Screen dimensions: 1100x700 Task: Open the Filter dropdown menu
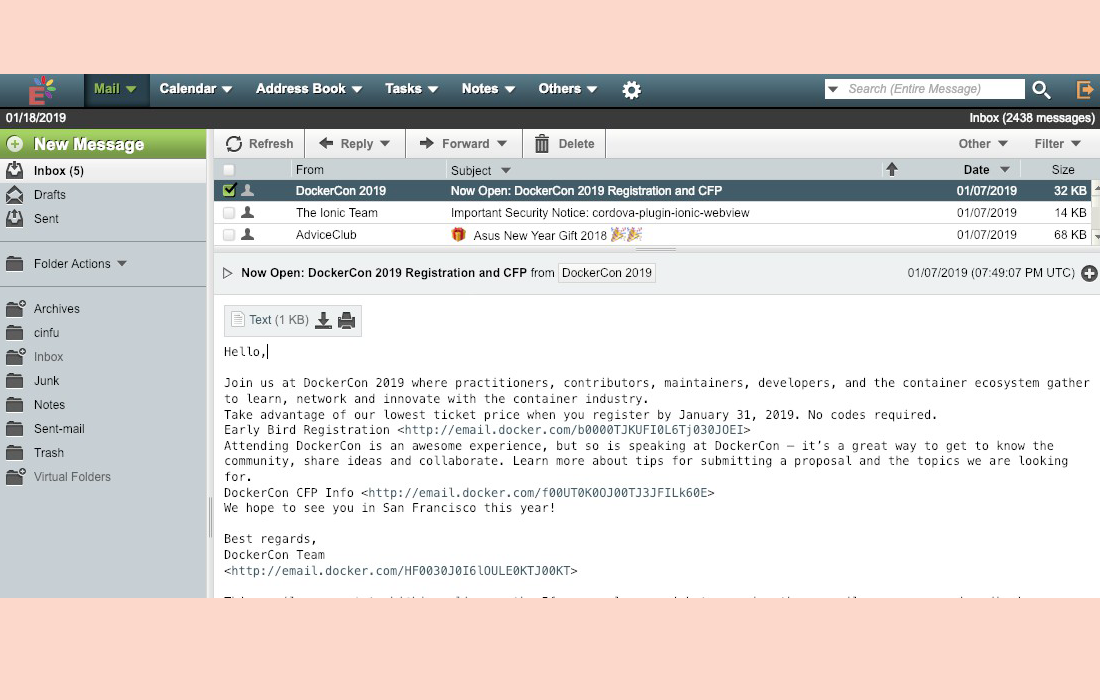[x=1057, y=144]
